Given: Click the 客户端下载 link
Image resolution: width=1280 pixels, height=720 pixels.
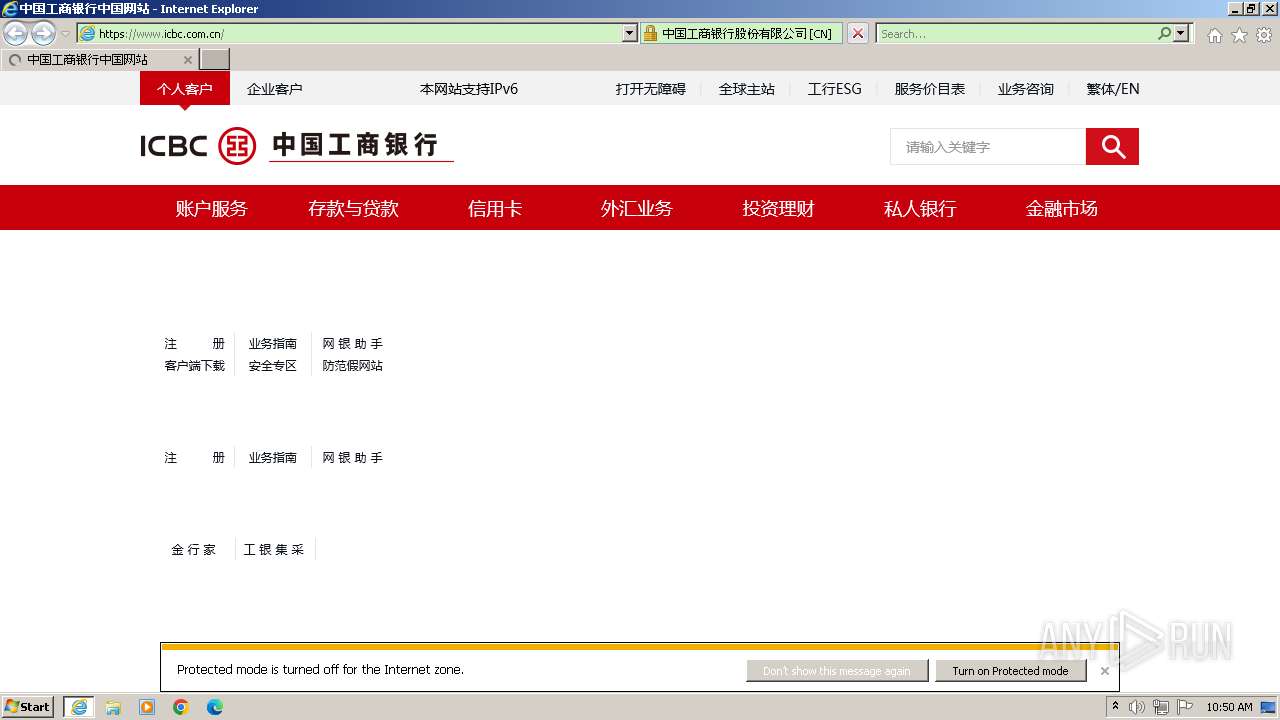Looking at the screenshot, I should click(195, 366).
